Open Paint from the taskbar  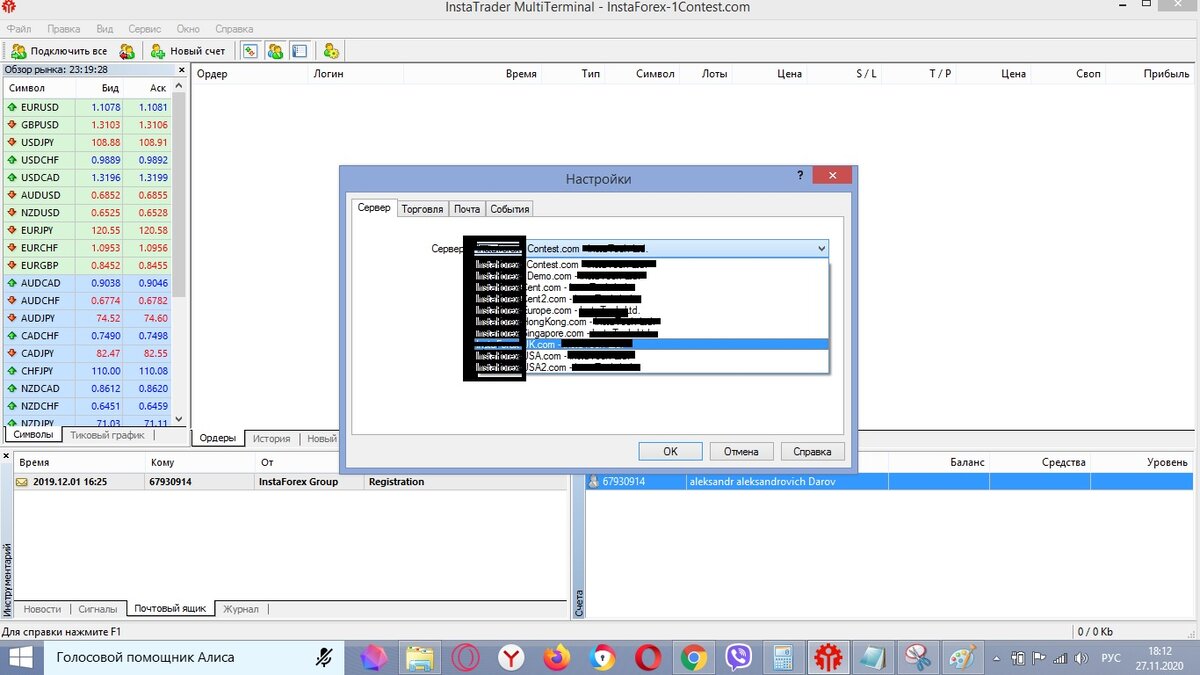[961, 657]
